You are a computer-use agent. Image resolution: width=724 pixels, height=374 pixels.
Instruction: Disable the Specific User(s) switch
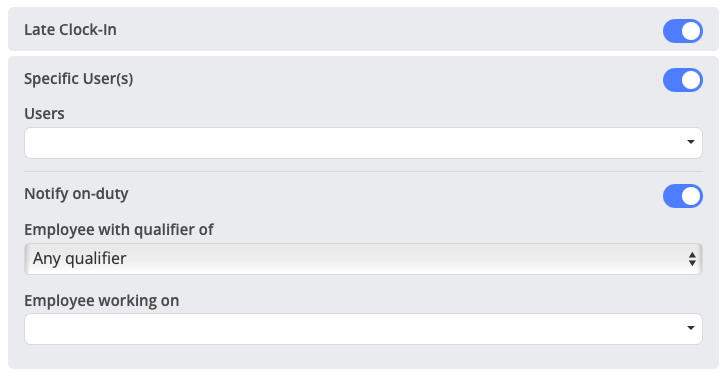pyautogui.click(x=682, y=80)
